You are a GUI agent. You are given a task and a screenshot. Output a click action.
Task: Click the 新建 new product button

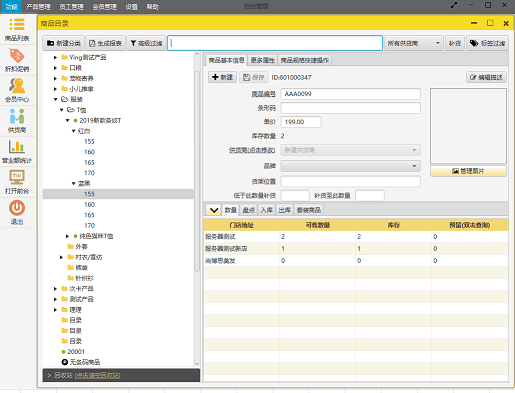tap(222, 77)
